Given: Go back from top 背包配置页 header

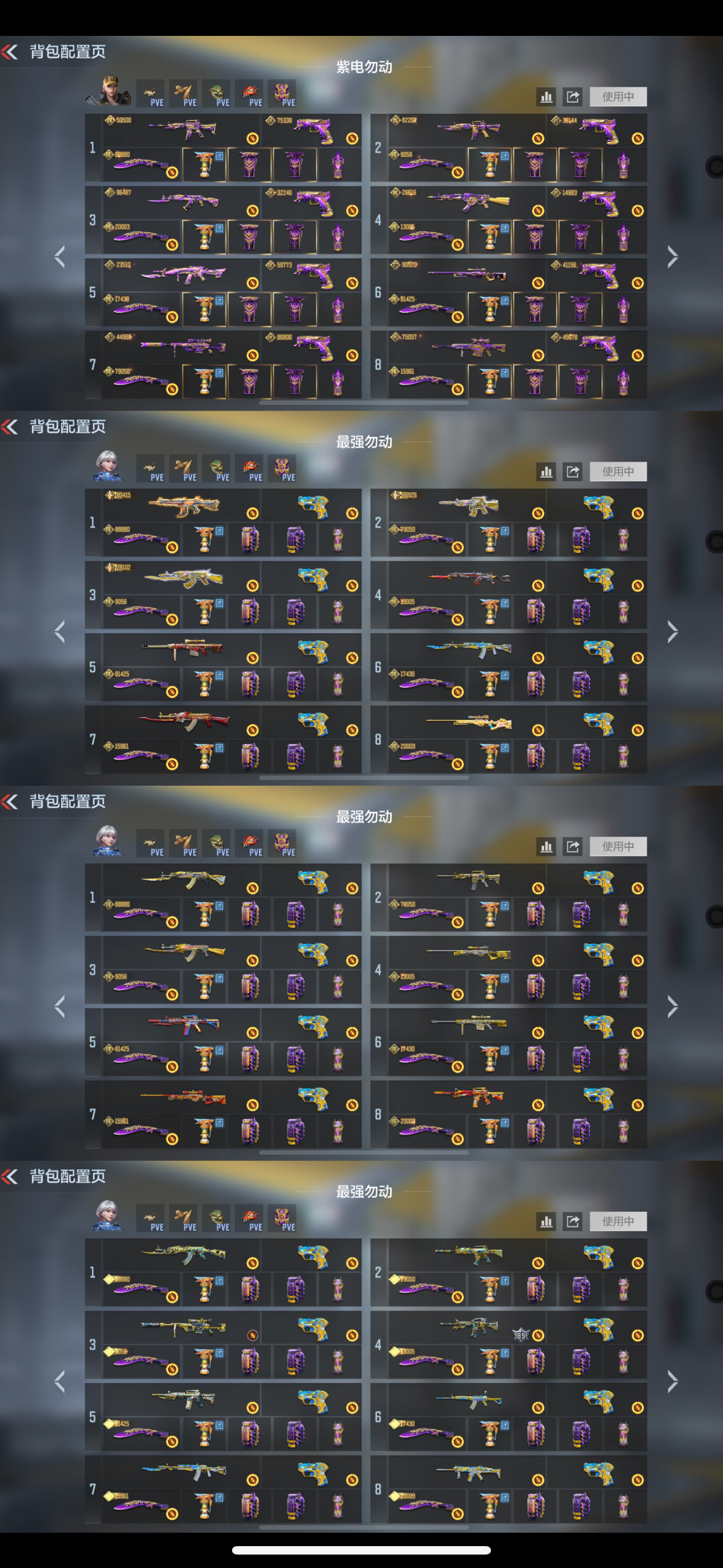Looking at the screenshot, I should click(x=10, y=52).
